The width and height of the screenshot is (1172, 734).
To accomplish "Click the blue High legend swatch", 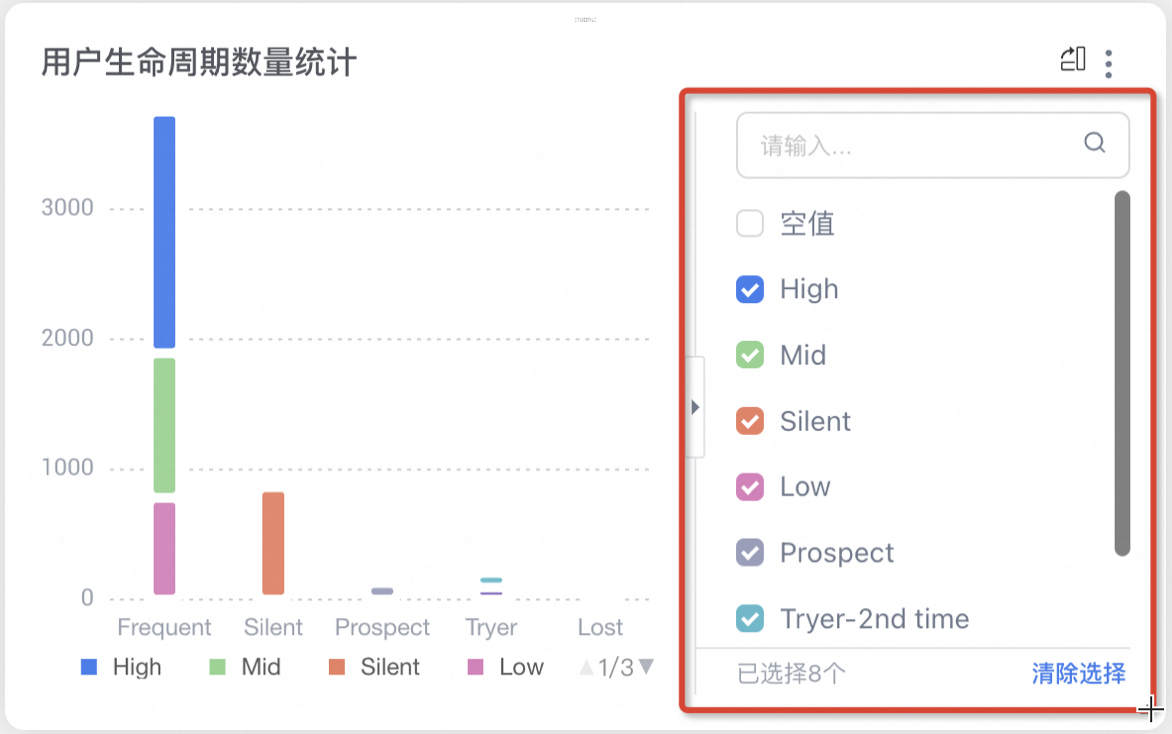I will (89, 667).
